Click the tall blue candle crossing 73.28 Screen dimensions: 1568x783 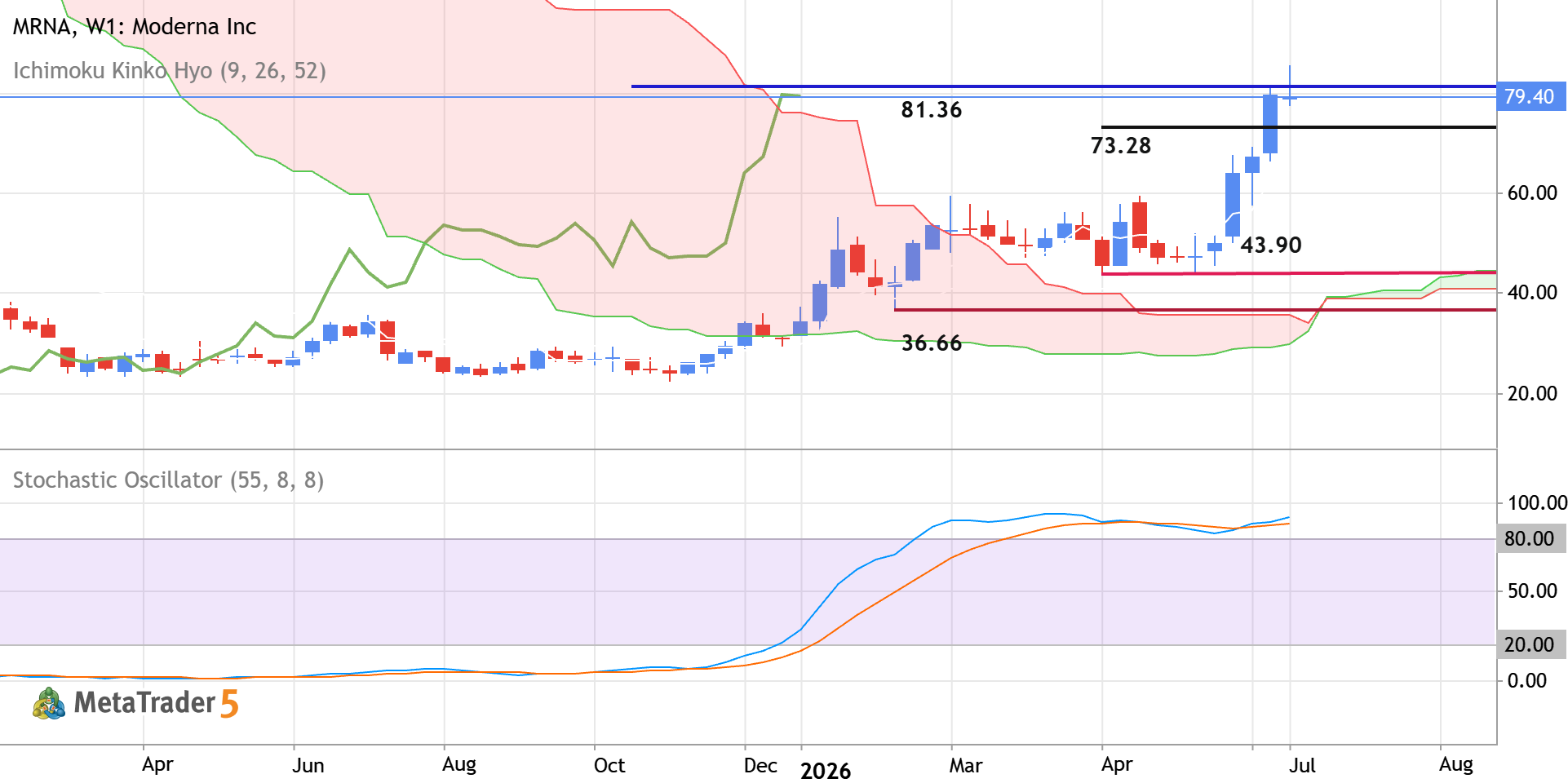click(x=1270, y=124)
